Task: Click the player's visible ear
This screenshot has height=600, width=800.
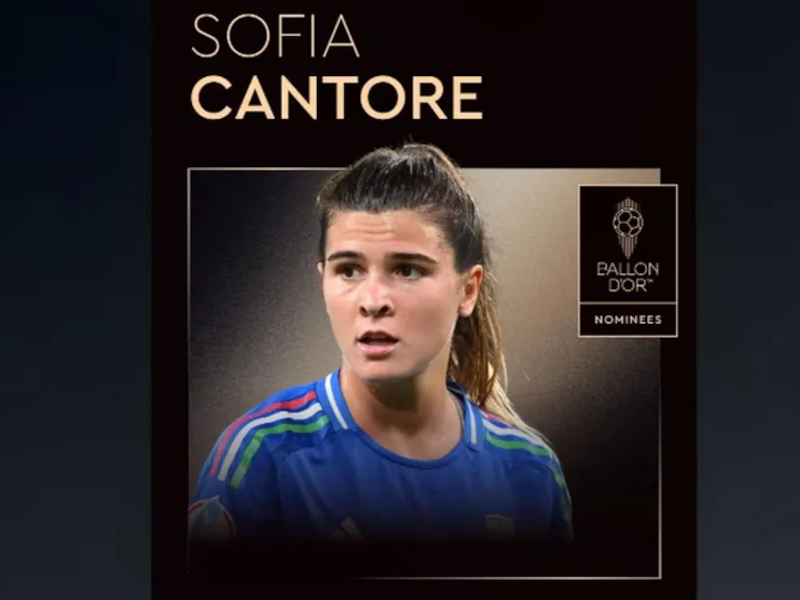Action: [470, 291]
